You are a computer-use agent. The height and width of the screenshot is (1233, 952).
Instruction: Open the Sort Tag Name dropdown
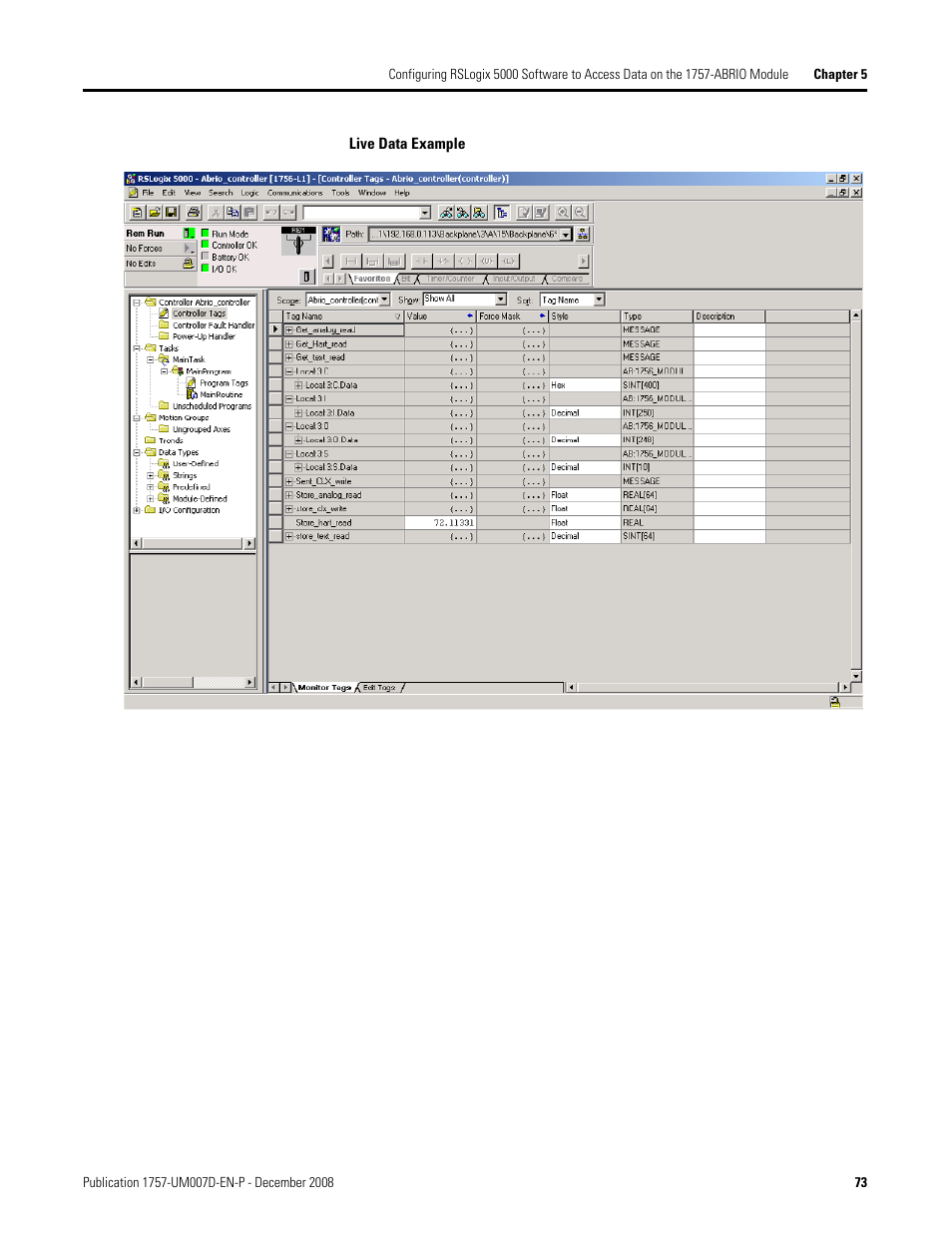(599, 300)
